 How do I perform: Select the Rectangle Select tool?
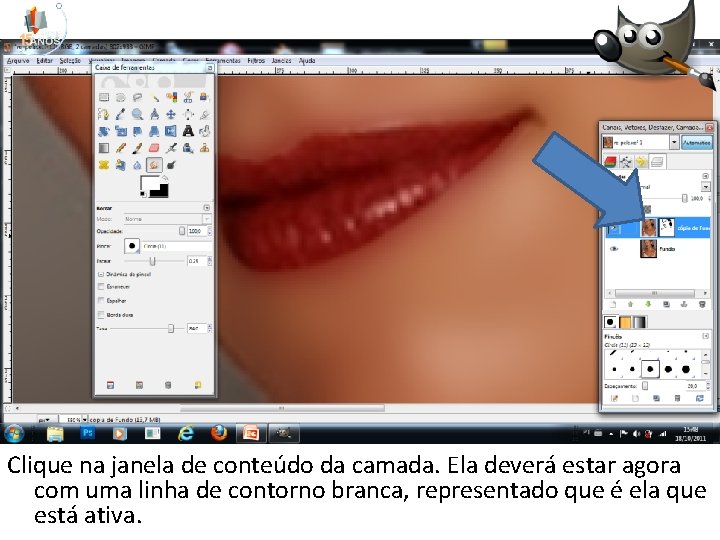(104, 97)
